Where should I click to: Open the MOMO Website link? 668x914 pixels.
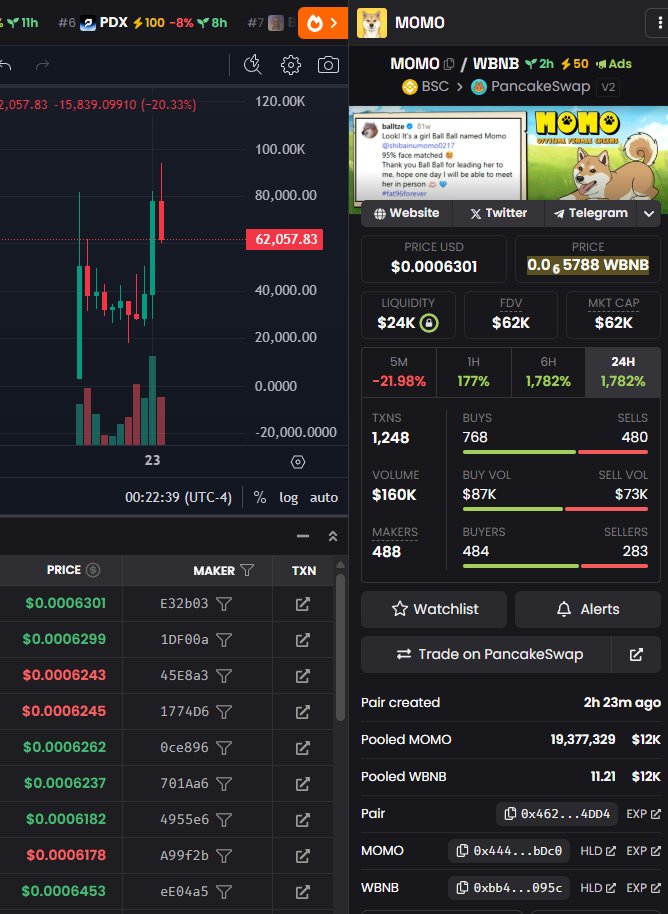point(407,213)
